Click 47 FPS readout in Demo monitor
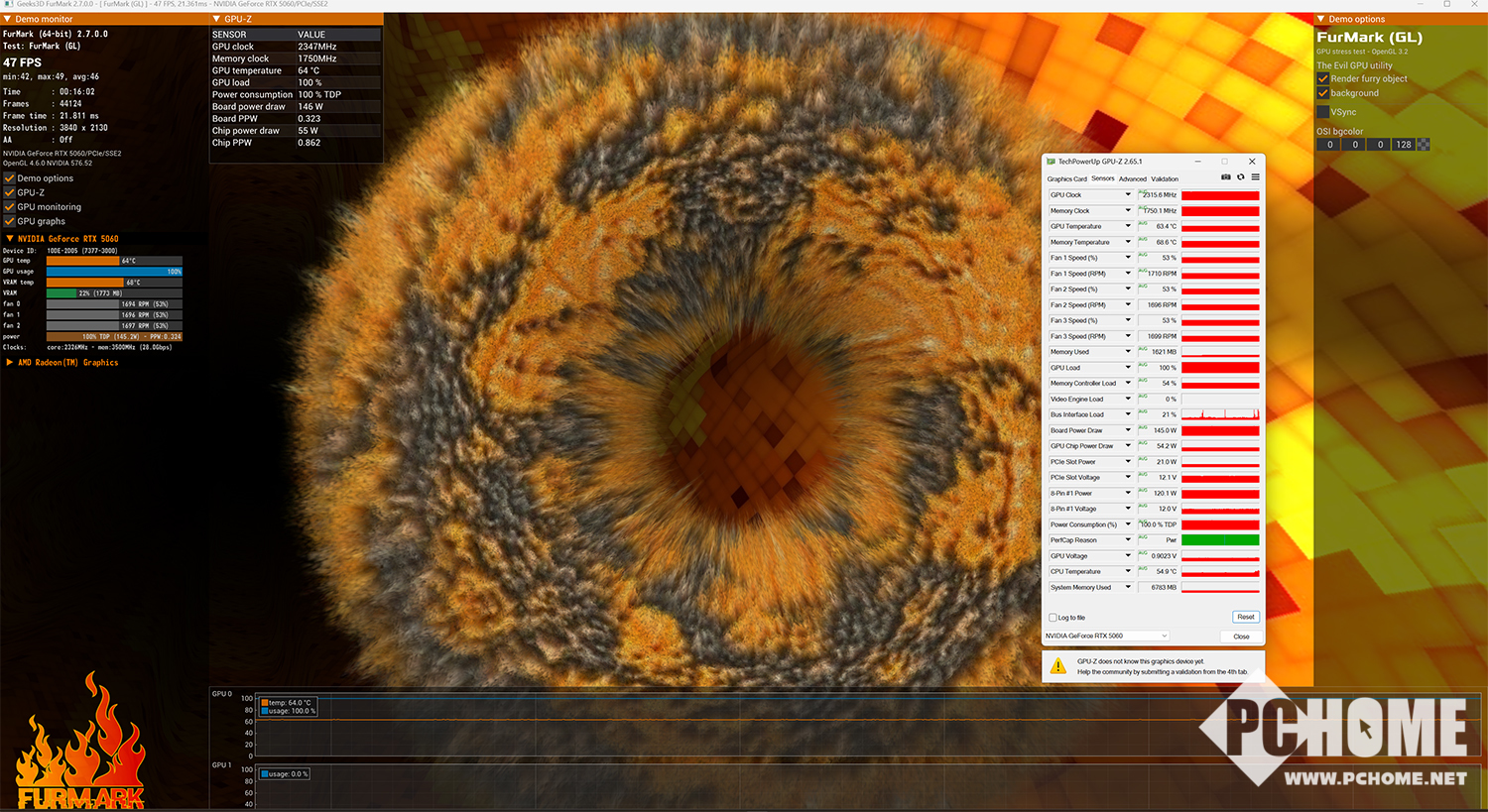1488x812 pixels. [22, 62]
